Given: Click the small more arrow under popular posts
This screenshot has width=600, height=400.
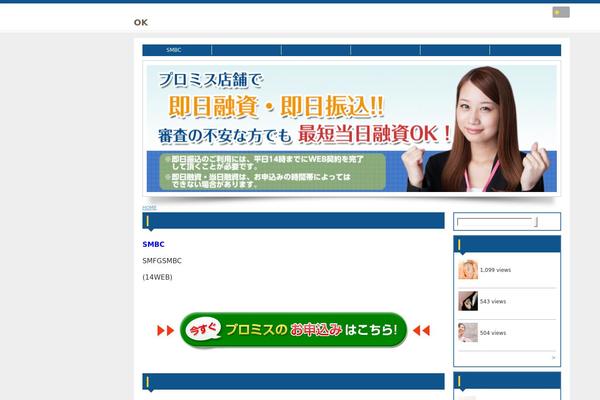Looking at the screenshot, I should point(553,358).
